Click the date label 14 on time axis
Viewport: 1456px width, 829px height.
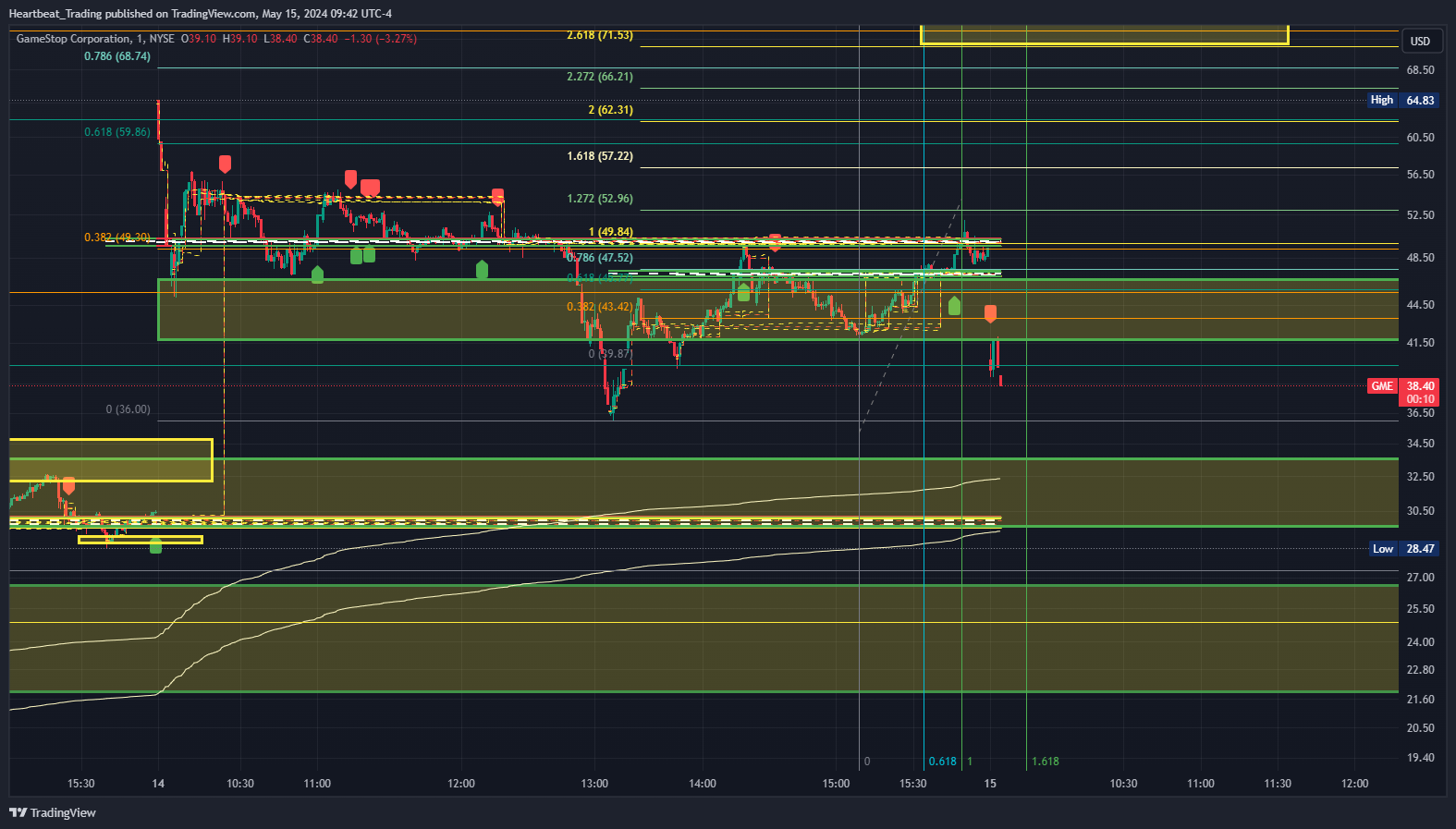click(x=158, y=784)
